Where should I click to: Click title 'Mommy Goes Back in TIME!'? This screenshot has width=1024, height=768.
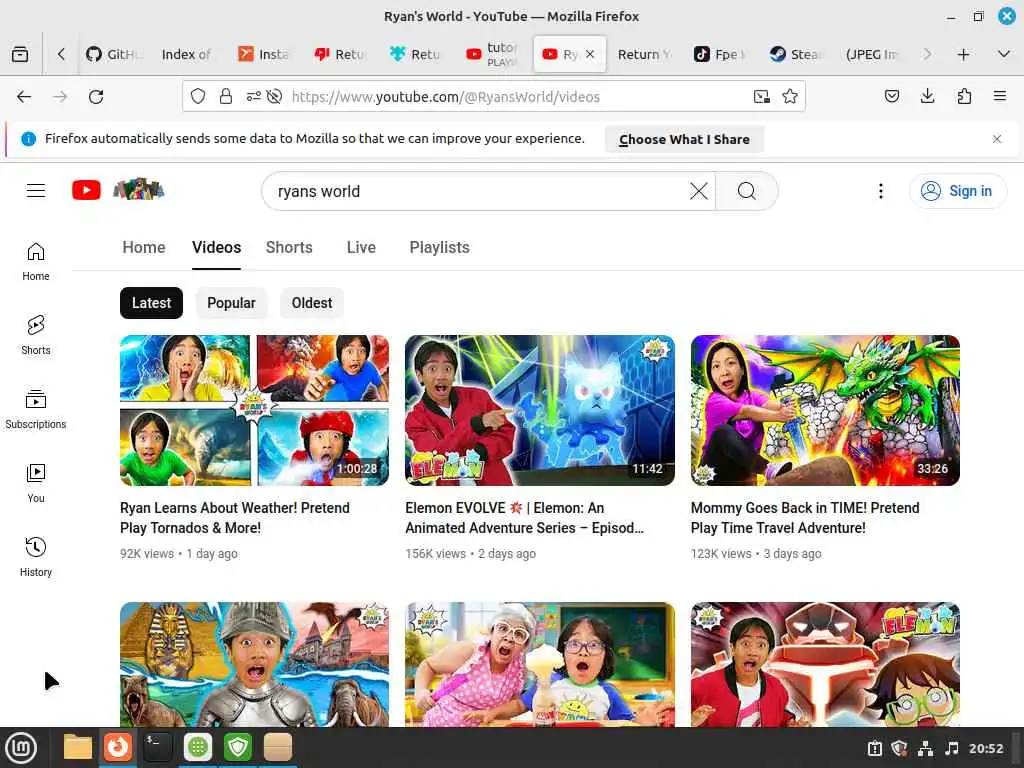pyautogui.click(x=805, y=517)
